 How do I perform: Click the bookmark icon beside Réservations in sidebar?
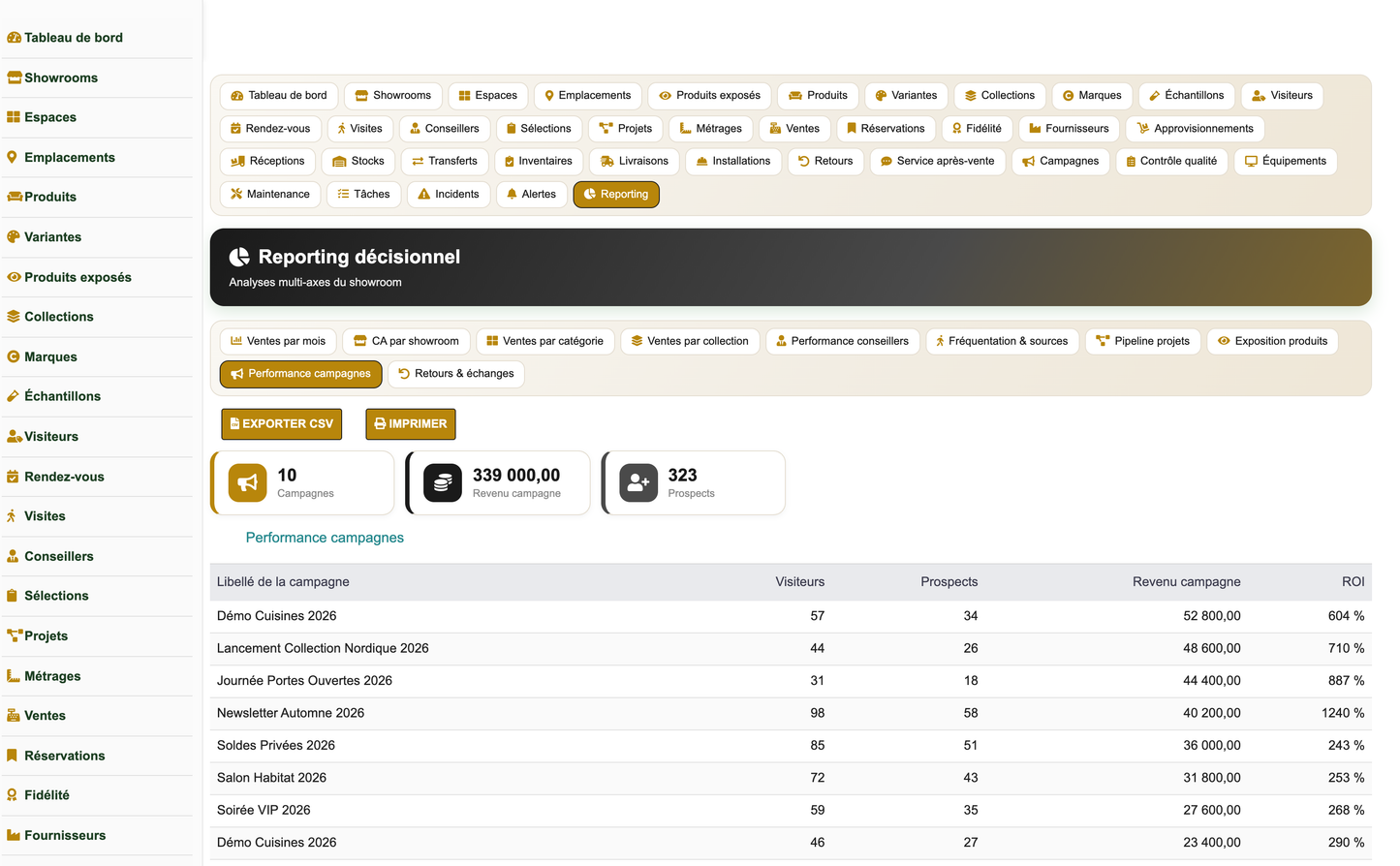point(13,756)
